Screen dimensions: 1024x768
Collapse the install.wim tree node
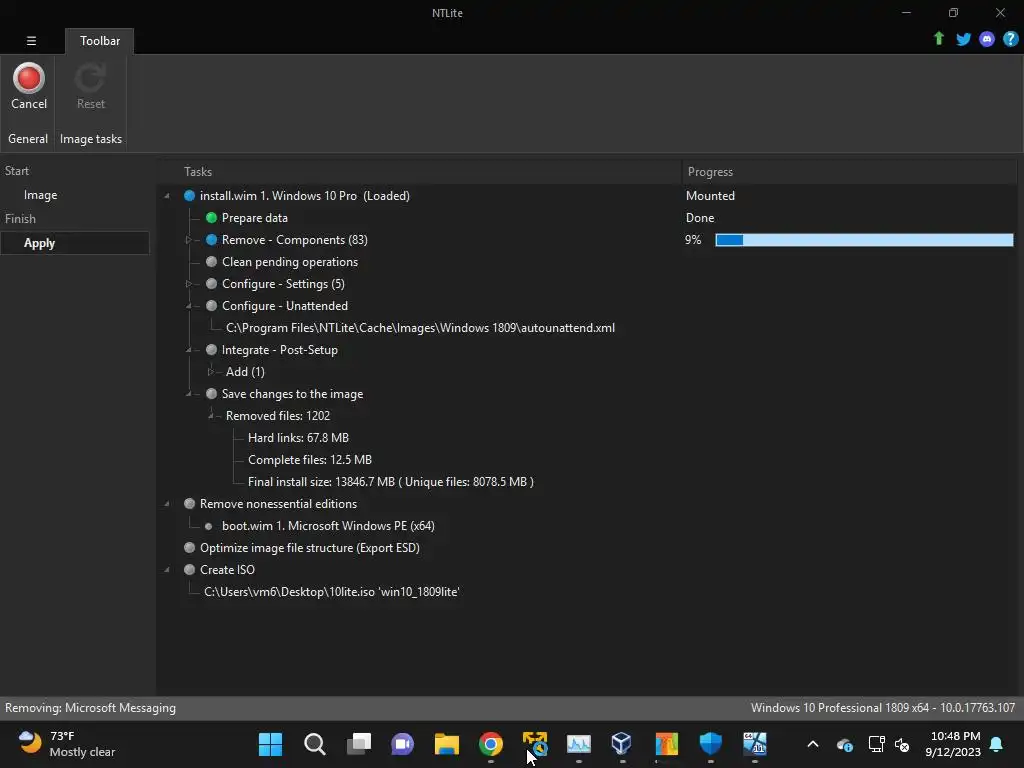pos(167,196)
